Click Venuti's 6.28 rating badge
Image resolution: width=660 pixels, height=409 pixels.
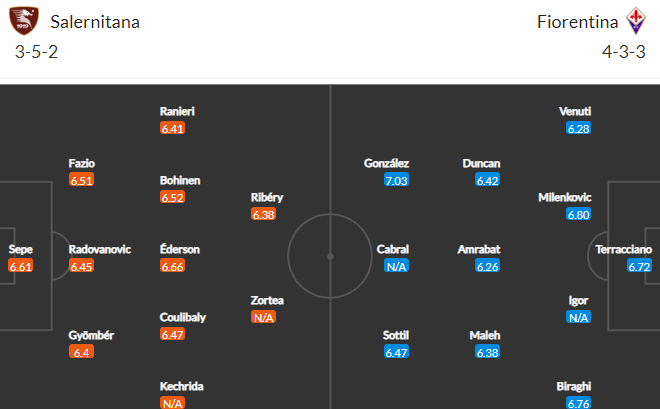click(578, 128)
